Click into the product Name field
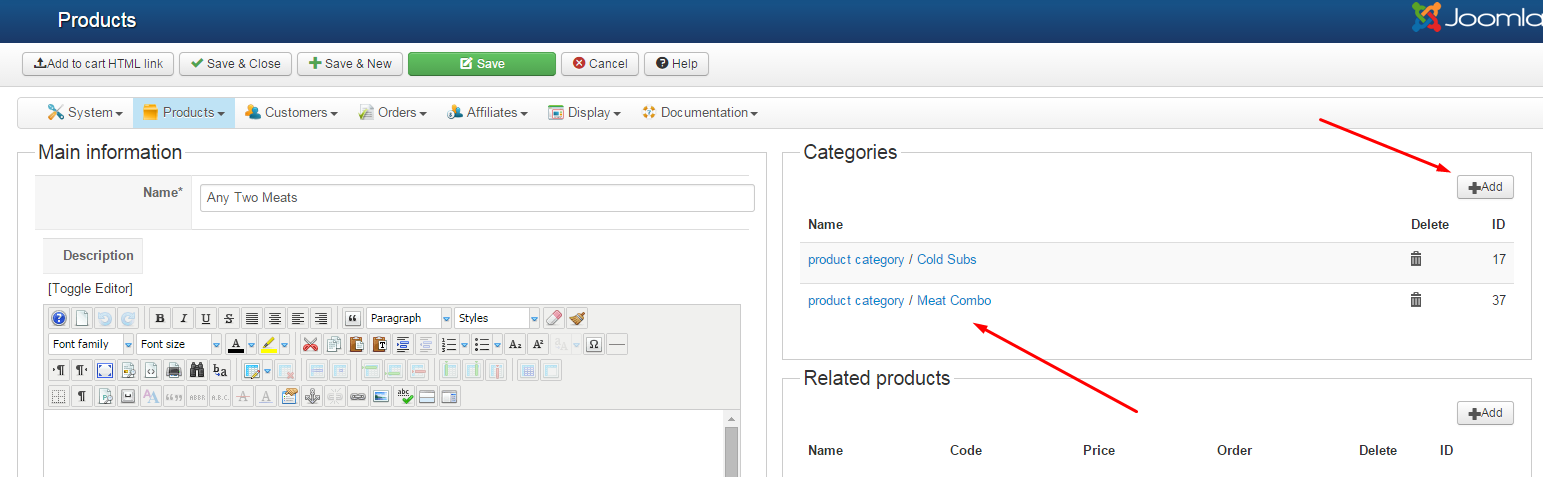The height and width of the screenshot is (477, 1543). pyautogui.click(x=477, y=198)
